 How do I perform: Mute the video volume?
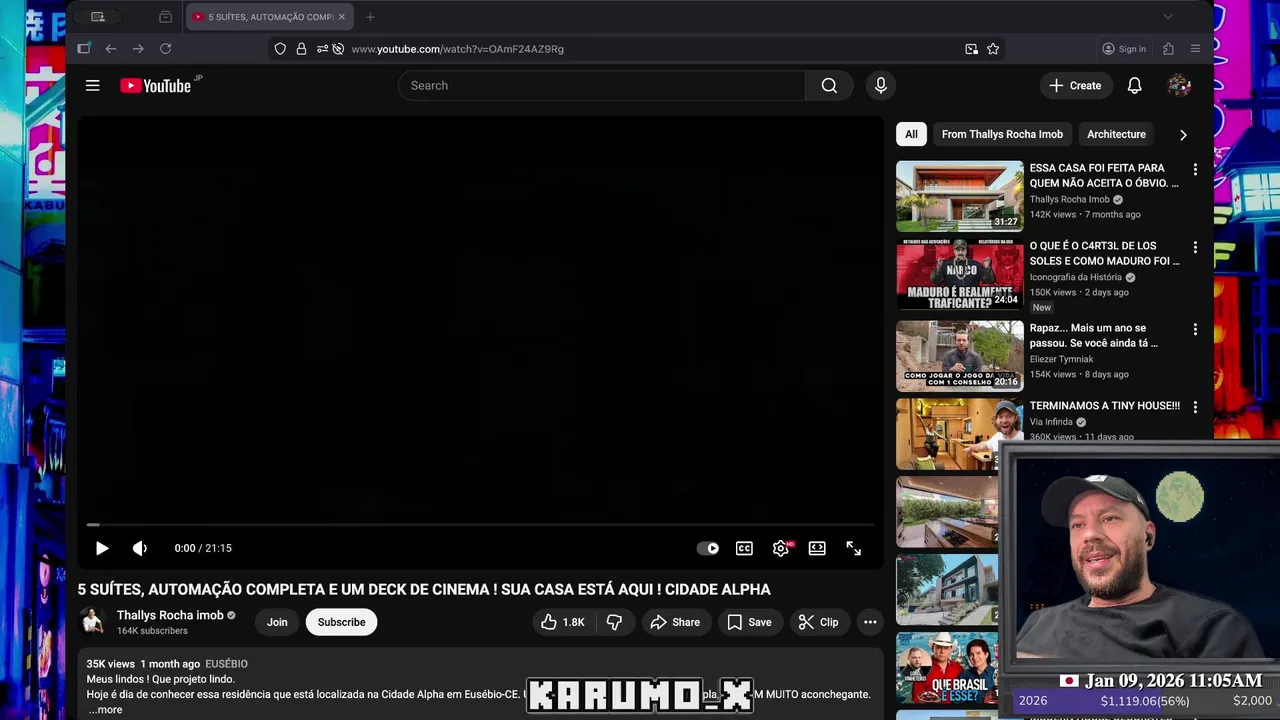[140, 548]
